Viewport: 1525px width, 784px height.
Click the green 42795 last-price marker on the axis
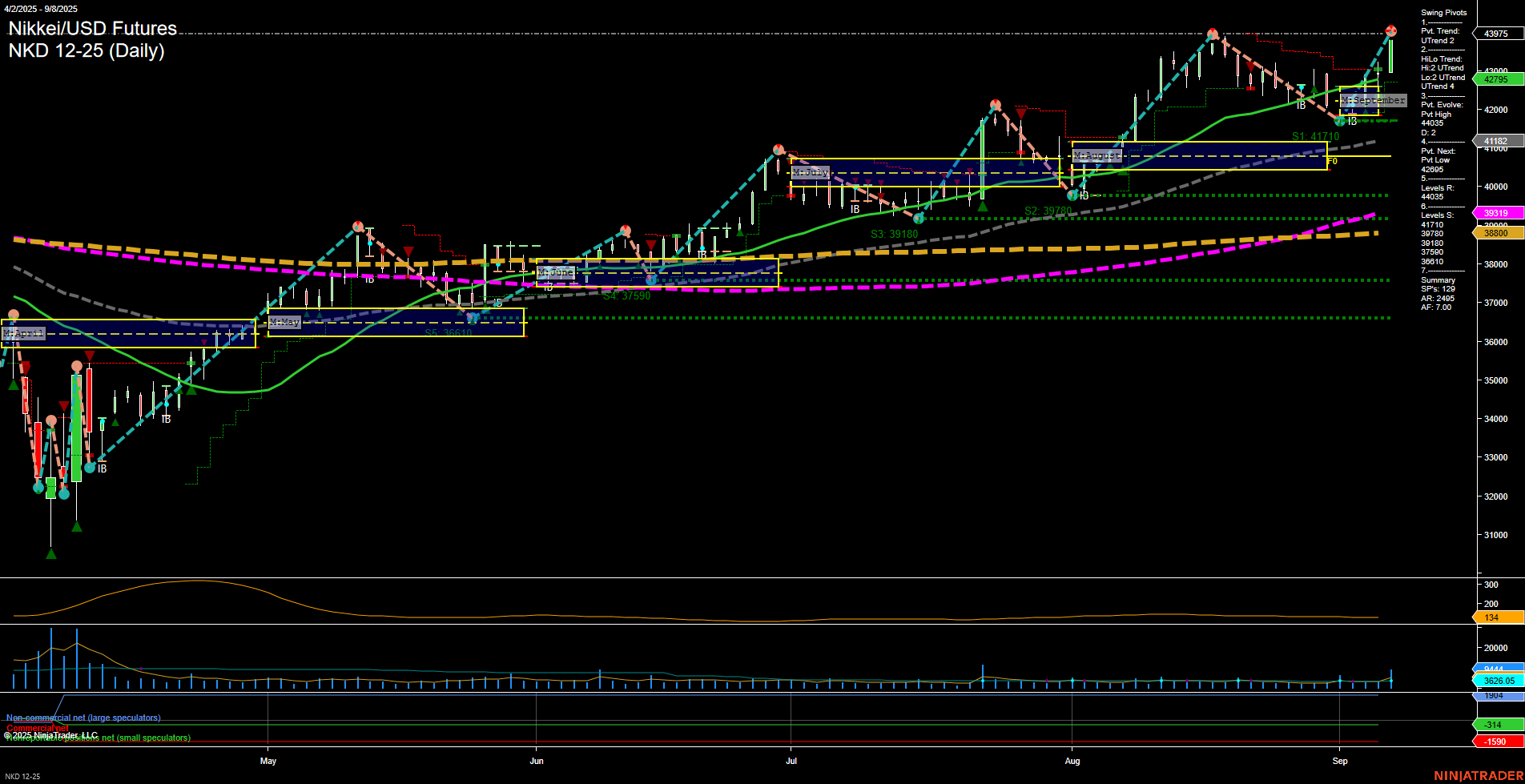click(1497, 79)
